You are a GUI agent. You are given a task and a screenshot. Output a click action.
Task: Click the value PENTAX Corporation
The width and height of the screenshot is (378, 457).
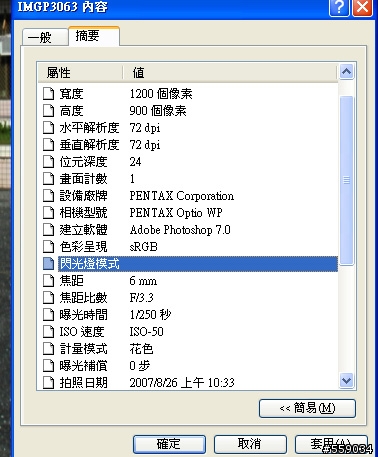[x=182, y=196]
